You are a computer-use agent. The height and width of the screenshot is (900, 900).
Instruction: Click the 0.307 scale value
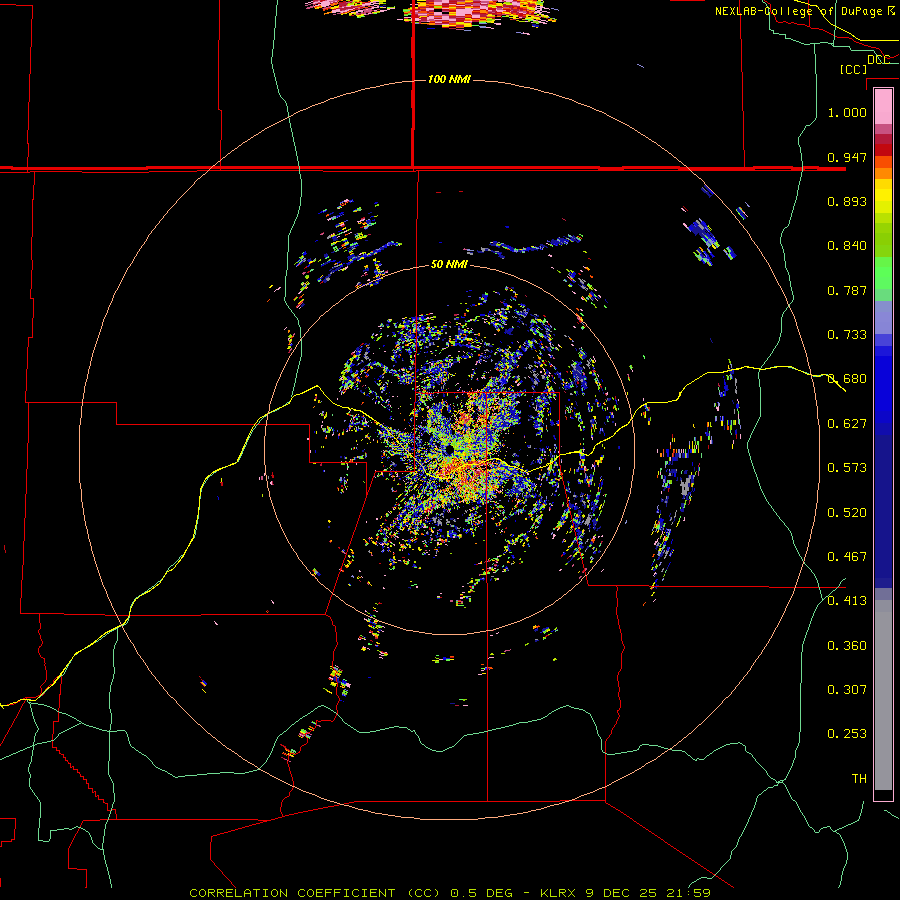[x=847, y=690]
